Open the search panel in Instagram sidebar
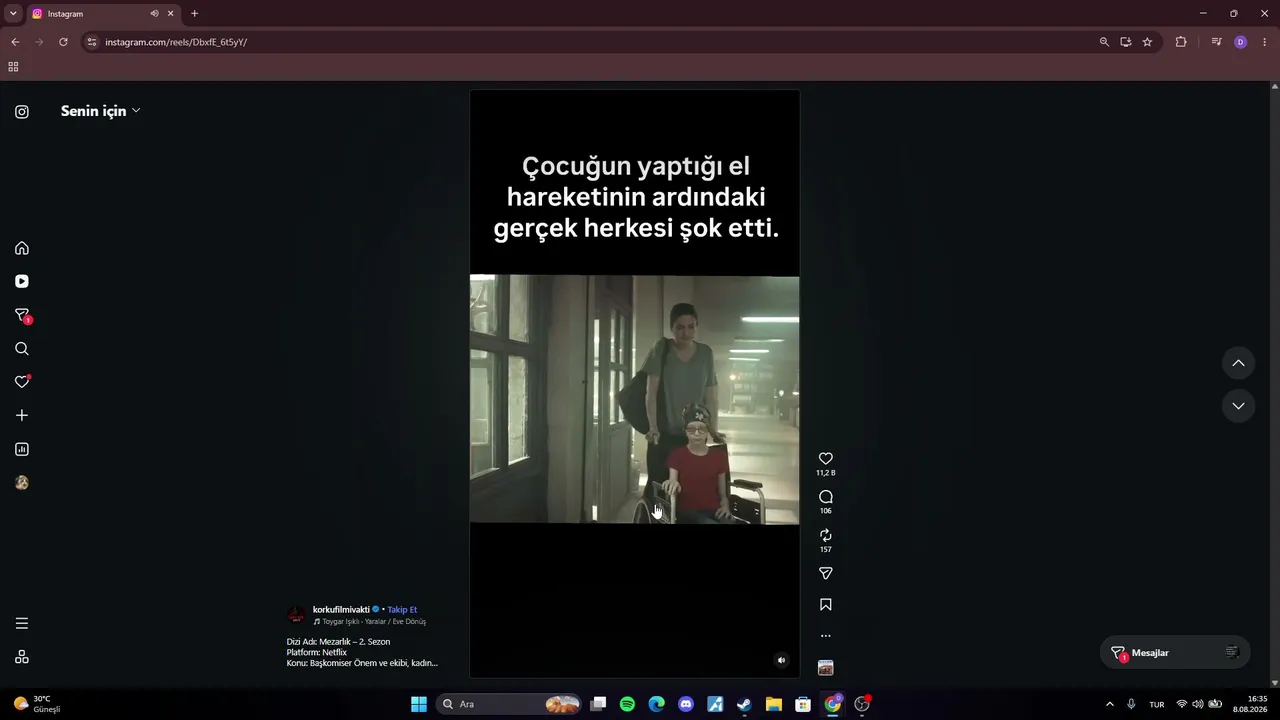This screenshot has width=1280, height=720. (x=22, y=349)
